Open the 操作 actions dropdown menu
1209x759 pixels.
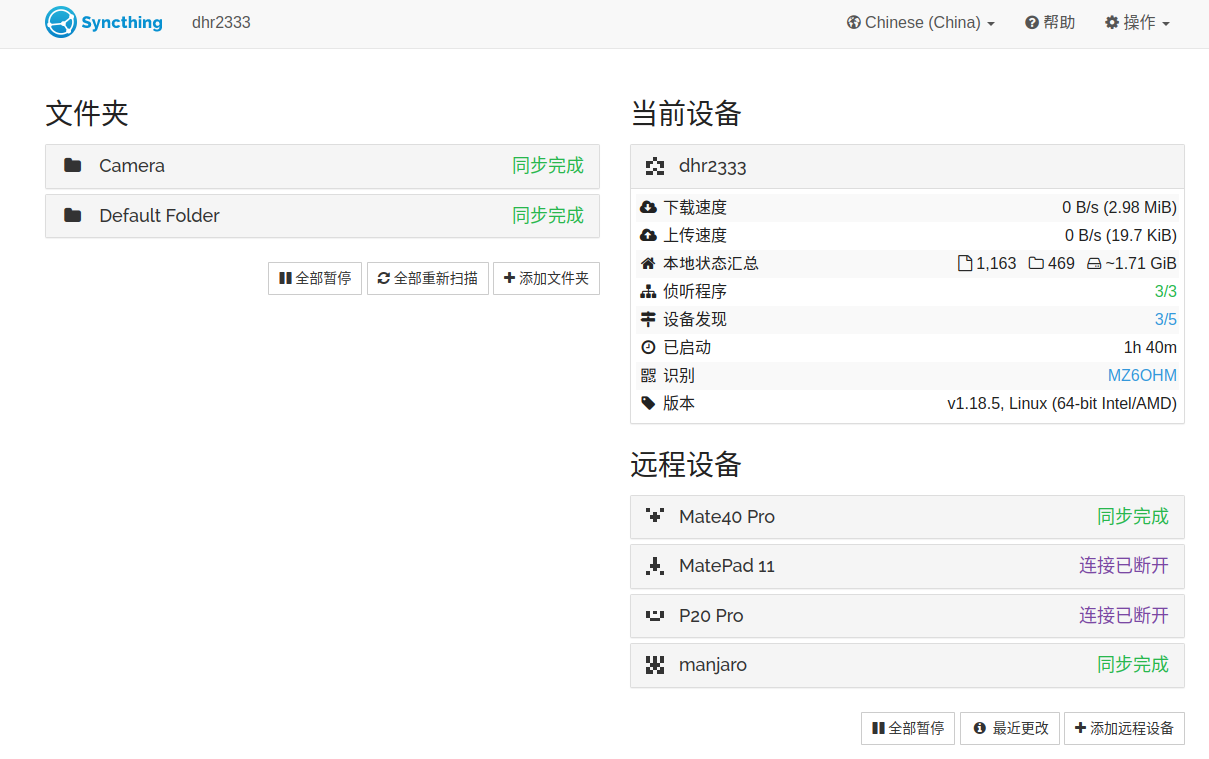(1137, 23)
